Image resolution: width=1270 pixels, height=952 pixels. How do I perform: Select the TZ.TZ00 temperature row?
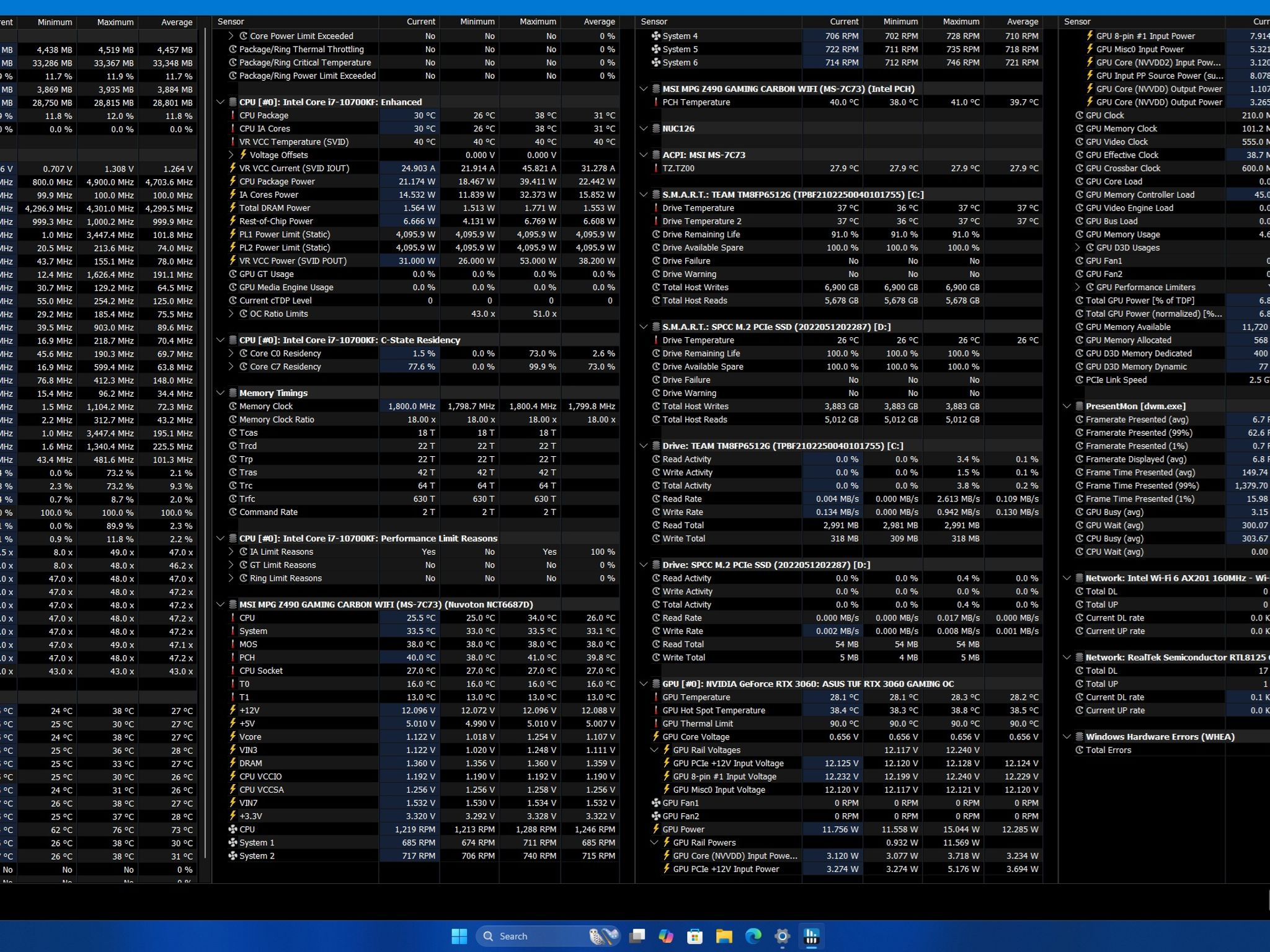tap(840, 169)
